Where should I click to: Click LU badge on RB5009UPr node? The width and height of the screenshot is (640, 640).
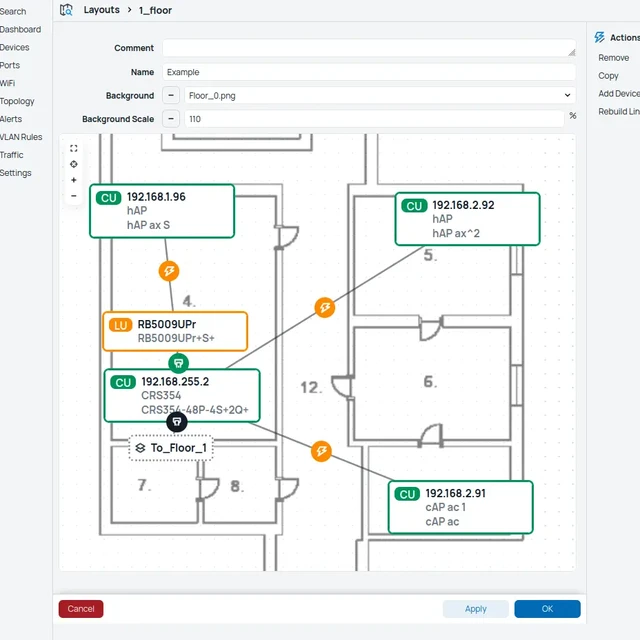coord(120,325)
